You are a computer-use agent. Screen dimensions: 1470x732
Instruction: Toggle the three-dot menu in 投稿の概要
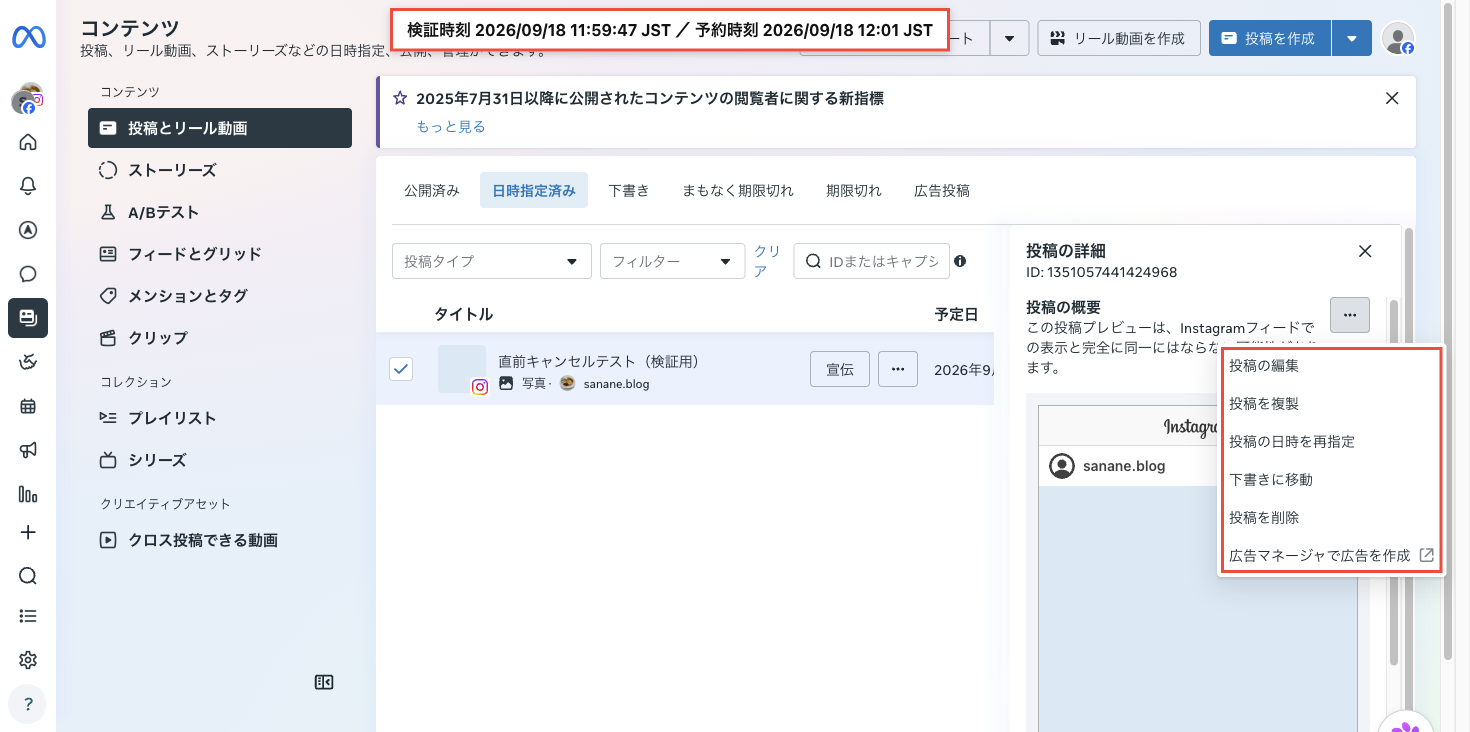(x=1350, y=315)
